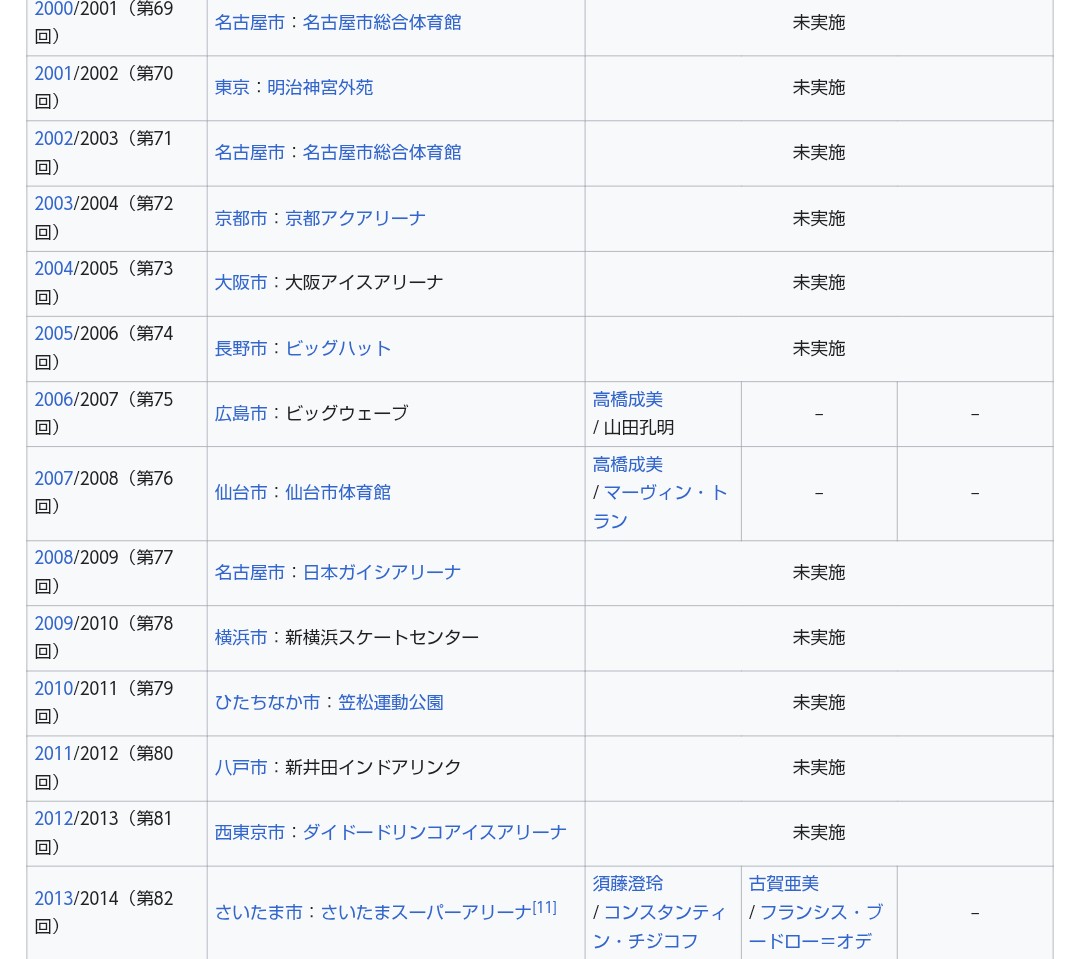
Task: Open the 2006 year link
Action: pyautogui.click(x=54, y=400)
